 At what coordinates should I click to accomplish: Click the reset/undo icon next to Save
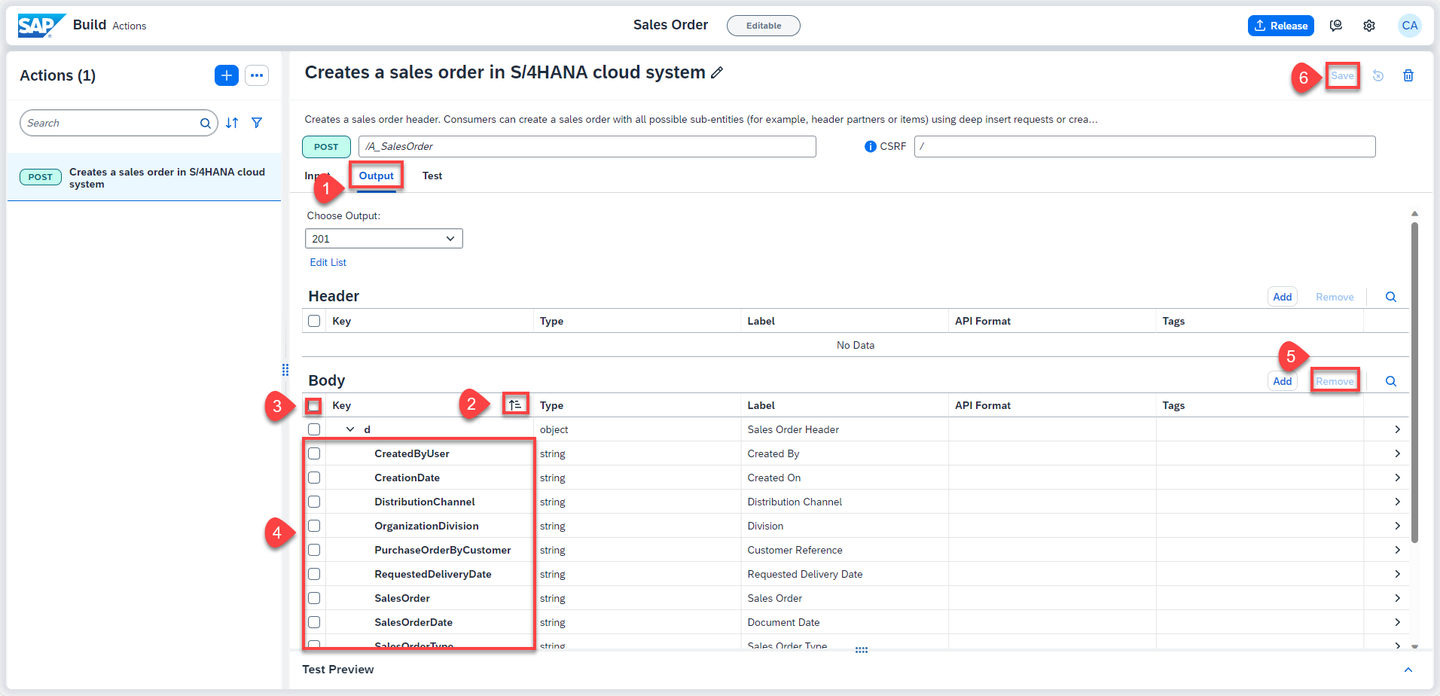[1378, 76]
